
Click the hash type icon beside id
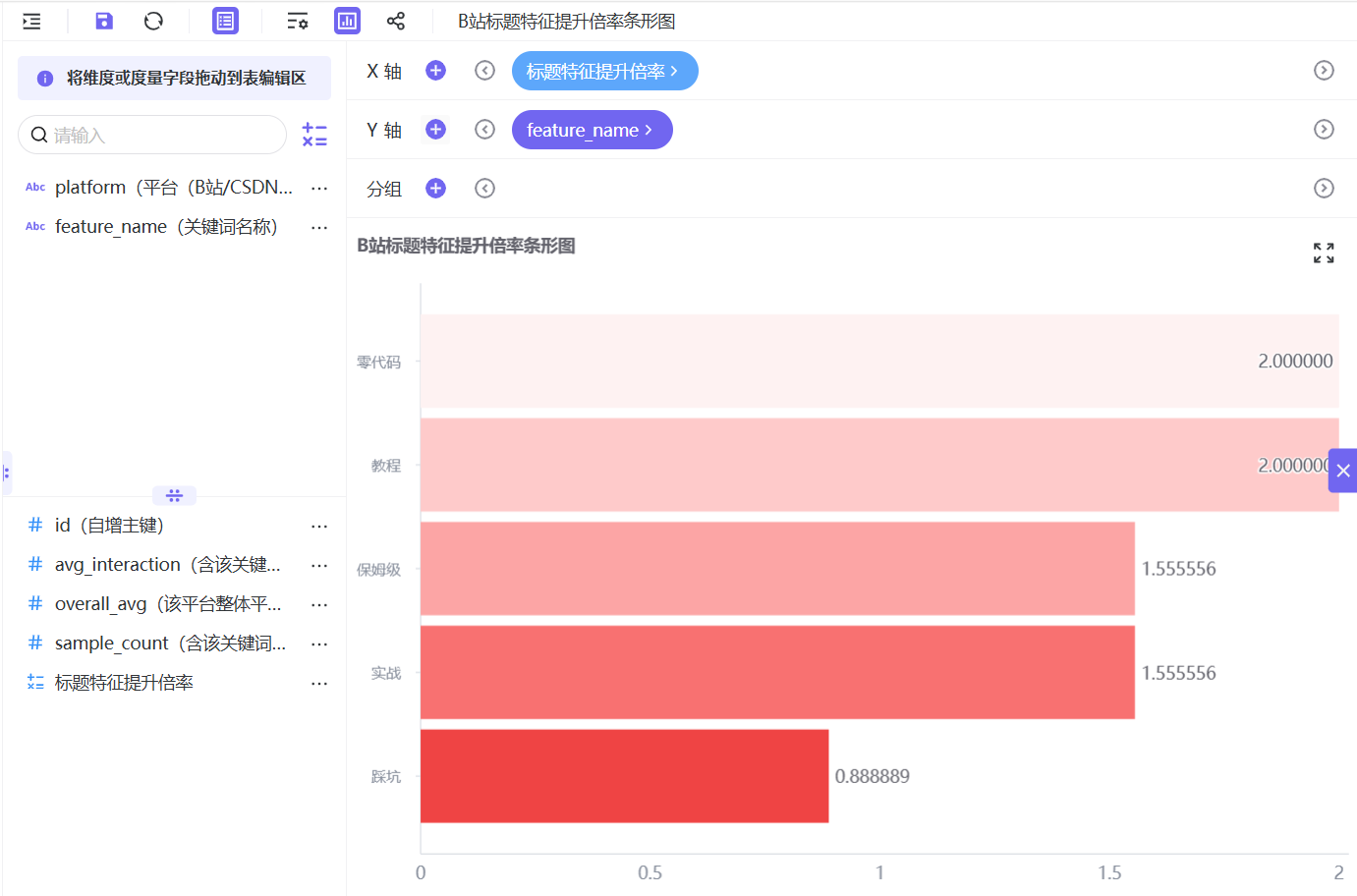point(35,525)
